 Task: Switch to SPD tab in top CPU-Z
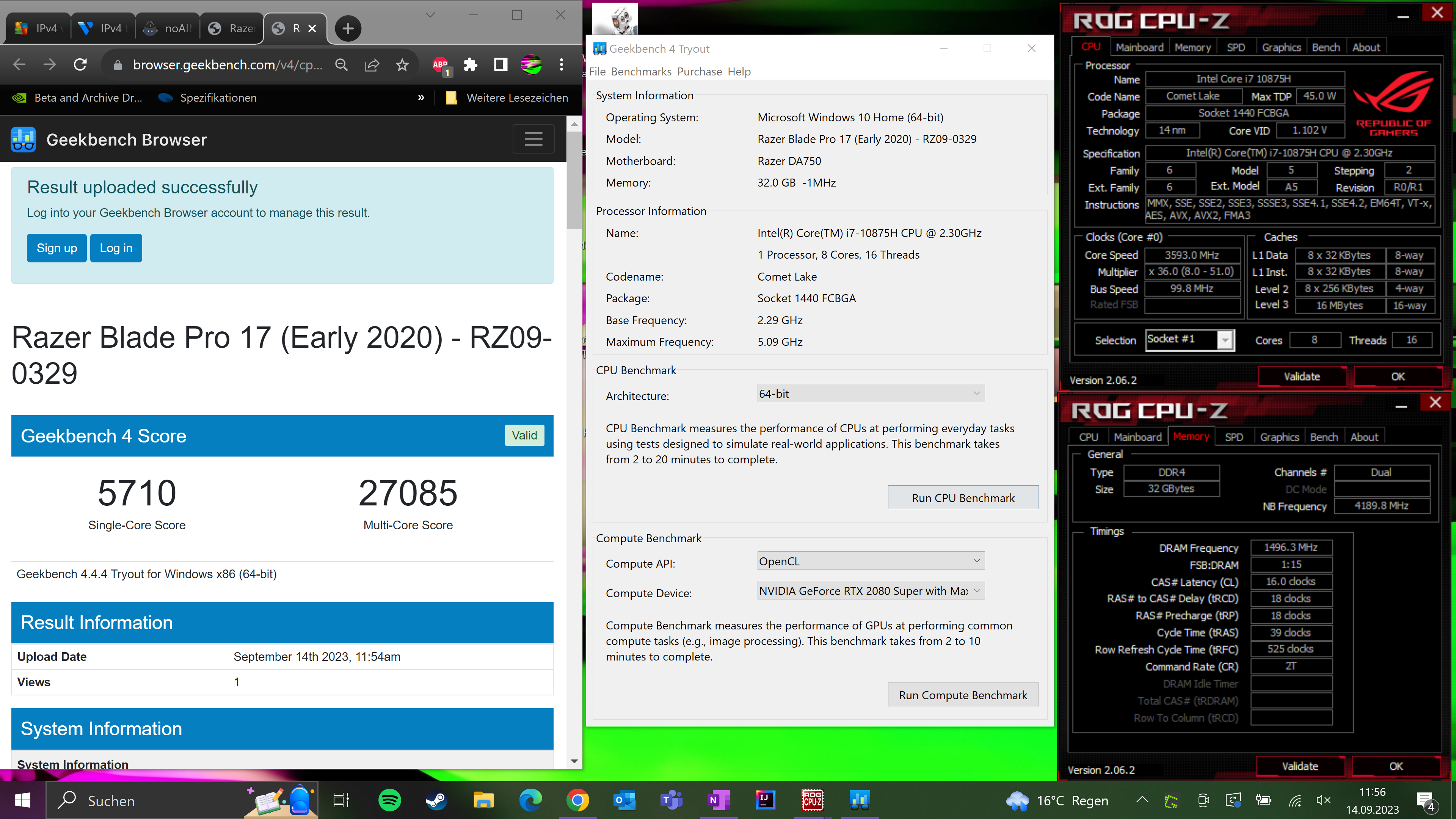[1236, 47]
